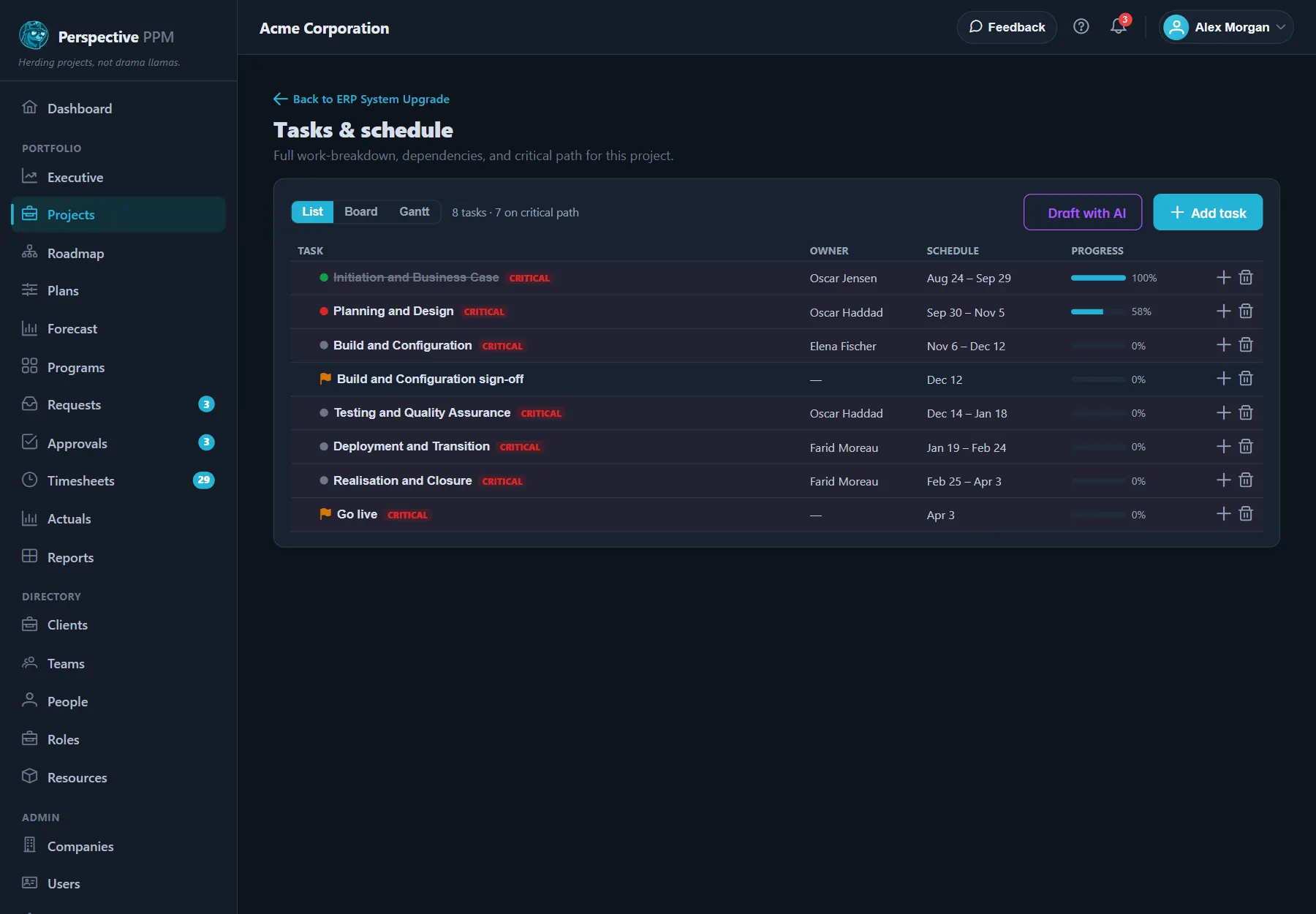Delete the Go live milestone

1246,514
